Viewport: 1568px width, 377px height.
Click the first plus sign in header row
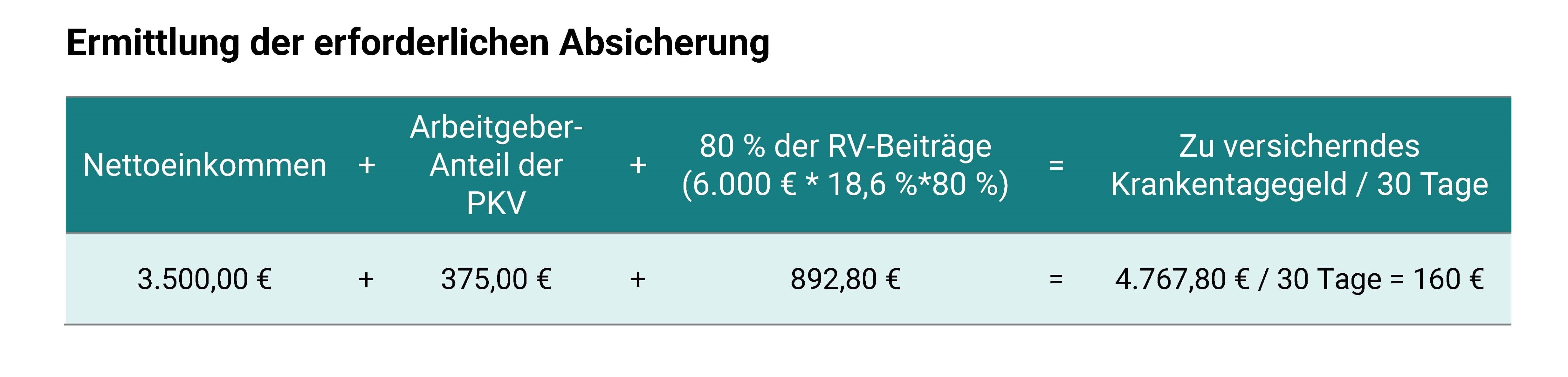[x=367, y=166]
